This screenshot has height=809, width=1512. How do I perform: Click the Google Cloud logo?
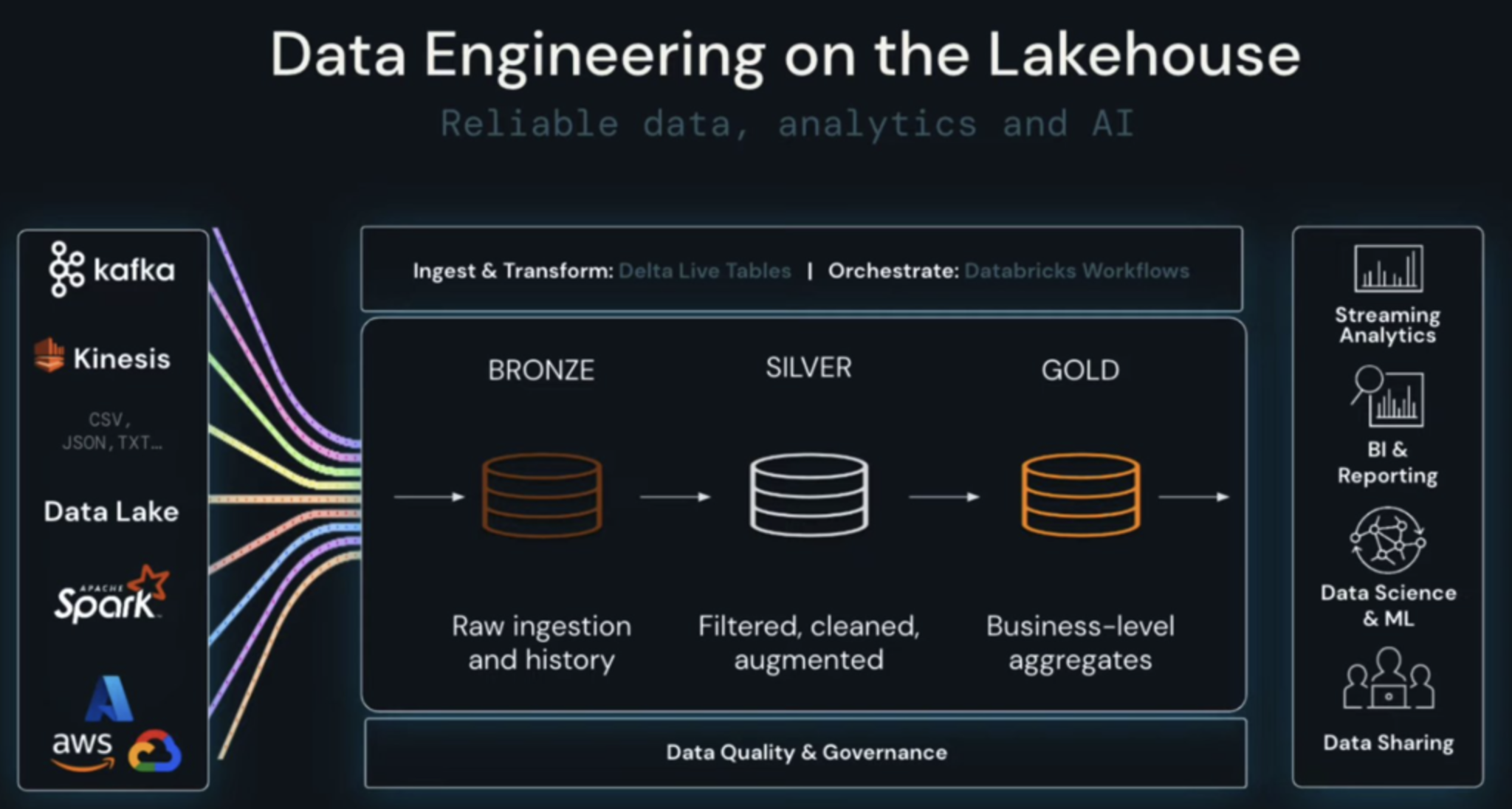pos(154,751)
